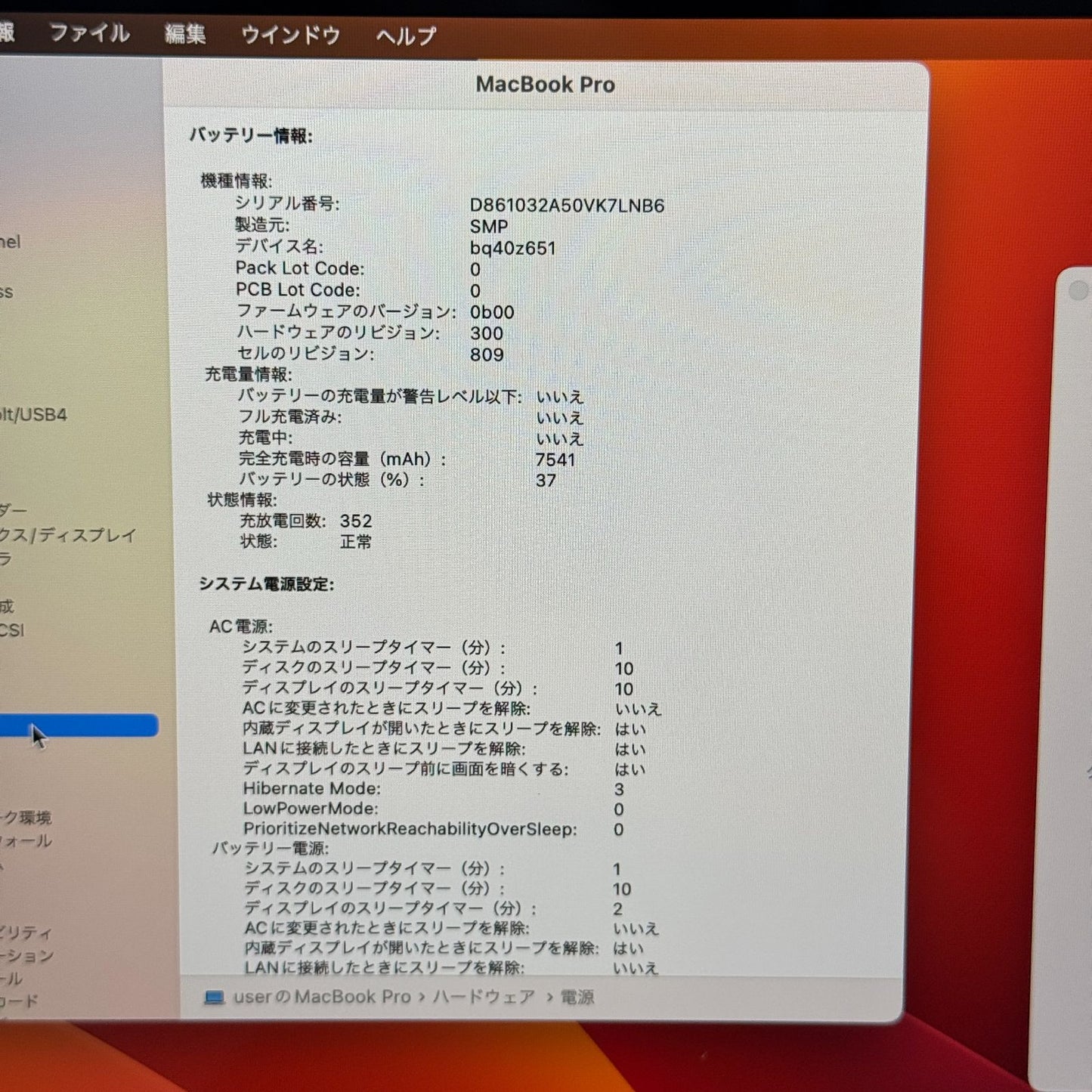Select 電源 in the path bar
Viewport: 1092px width, 1092px height.
click(577, 998)
